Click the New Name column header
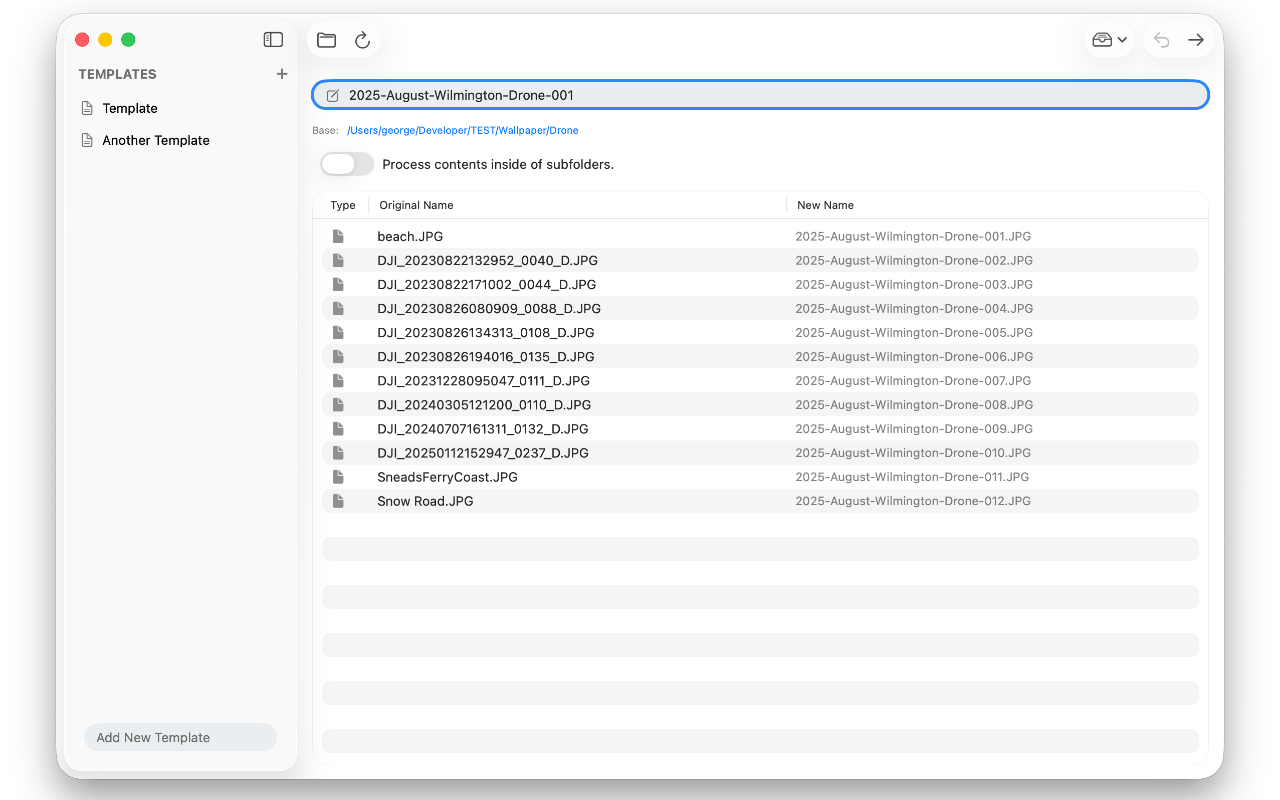This screenshot has height=800, width=1280. click(825, 205)
